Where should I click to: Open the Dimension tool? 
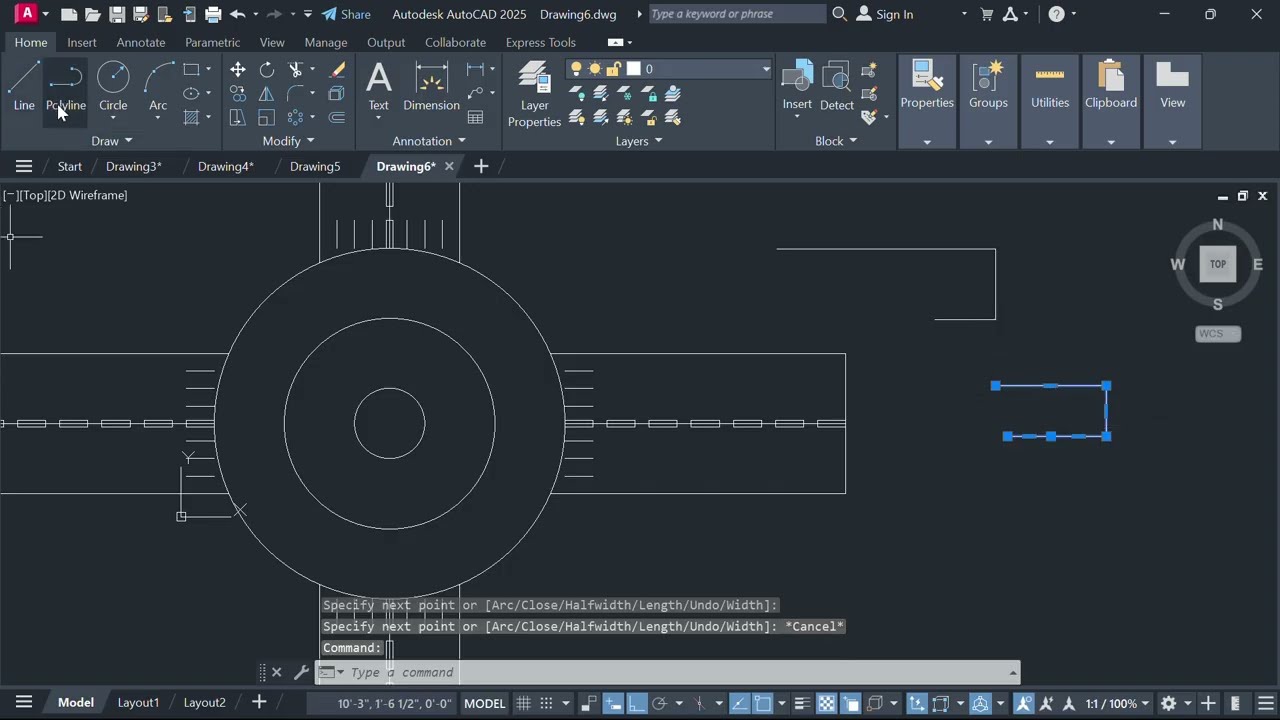click(431, 86)
